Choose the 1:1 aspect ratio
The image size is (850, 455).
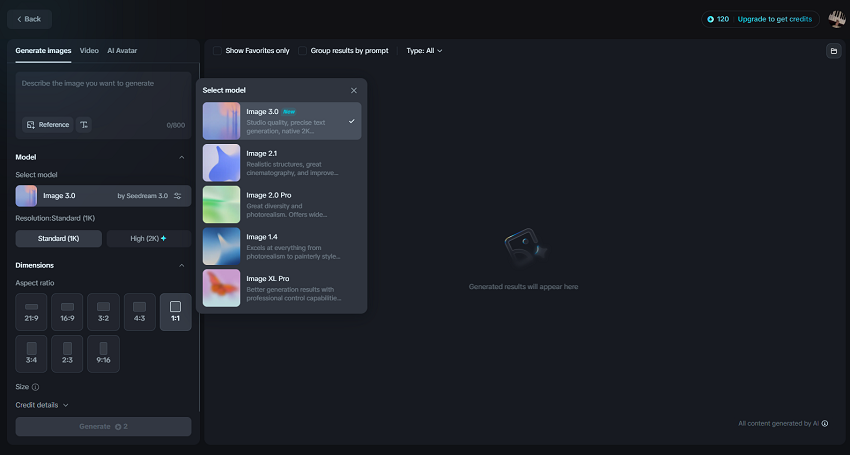(x=176, y=312)
